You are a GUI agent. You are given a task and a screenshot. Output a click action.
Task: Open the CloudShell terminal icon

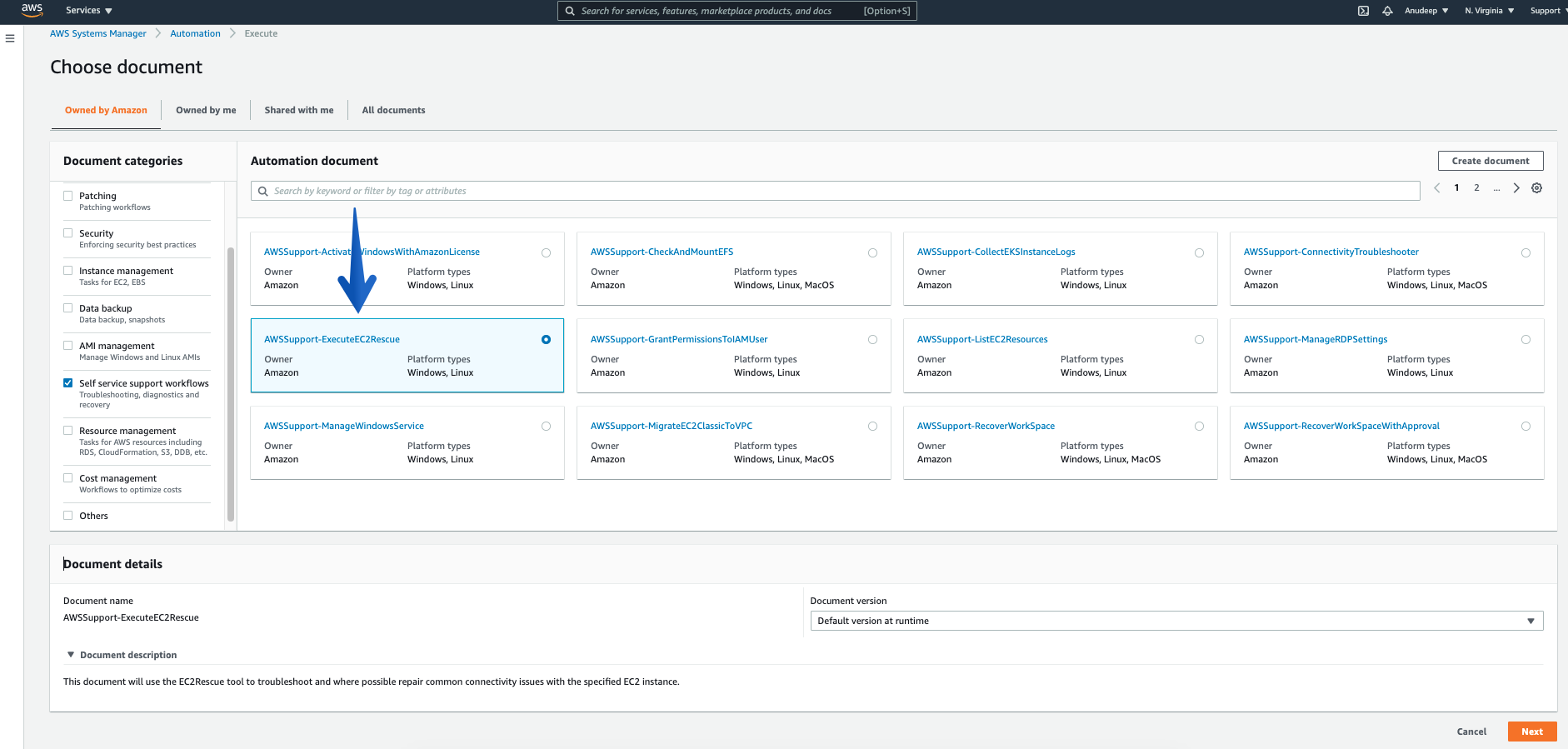tap(1363, 11)
